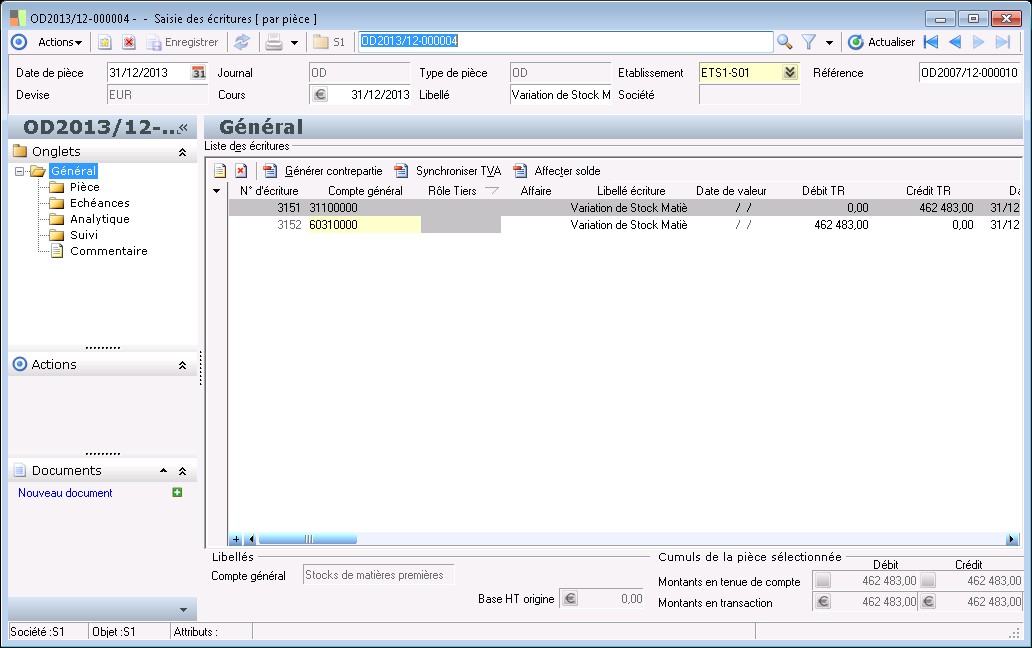
Task: Click Affecter solde button
Action: point(557,171)
